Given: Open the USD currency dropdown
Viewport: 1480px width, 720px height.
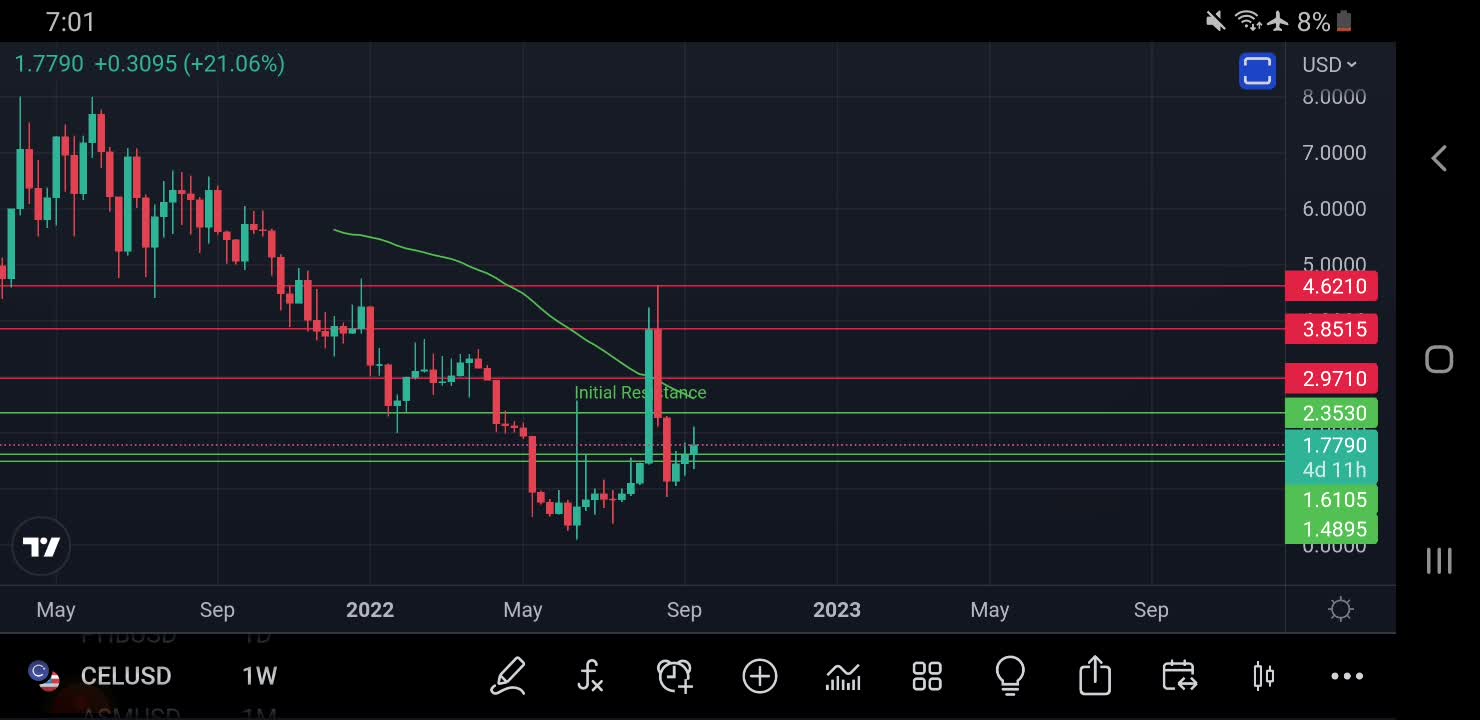Looking at the screenshot, I should [1329, 64].
